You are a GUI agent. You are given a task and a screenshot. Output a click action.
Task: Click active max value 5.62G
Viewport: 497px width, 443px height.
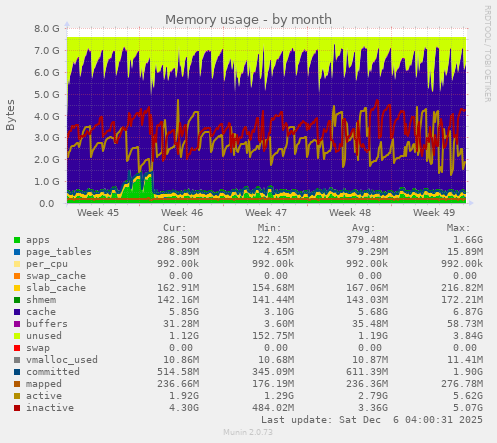468,396
